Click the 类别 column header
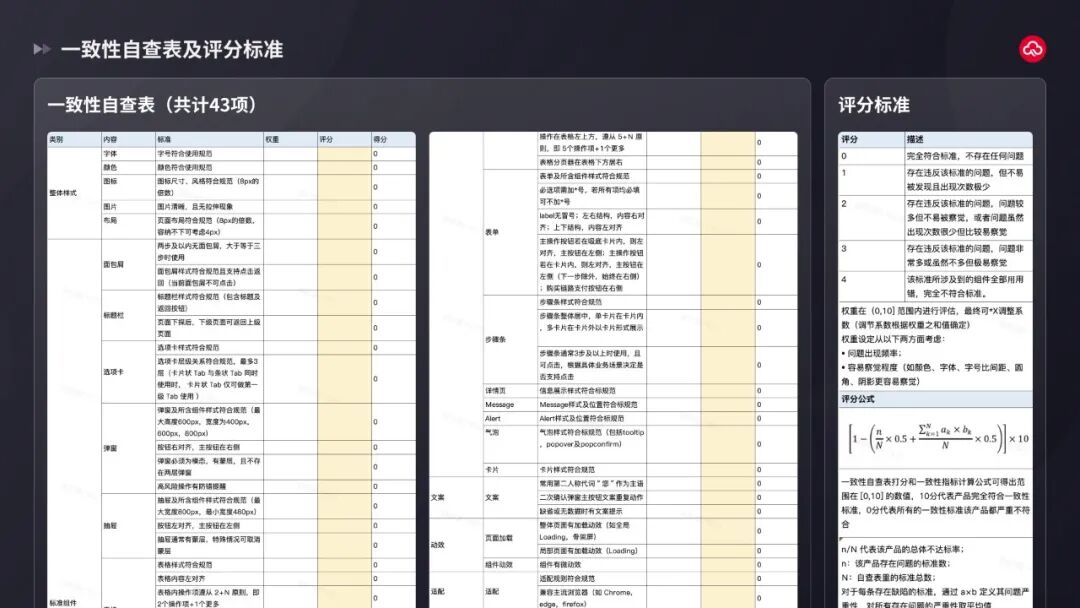Screen dimensions: 1080x608 click(x=74, y=139)
